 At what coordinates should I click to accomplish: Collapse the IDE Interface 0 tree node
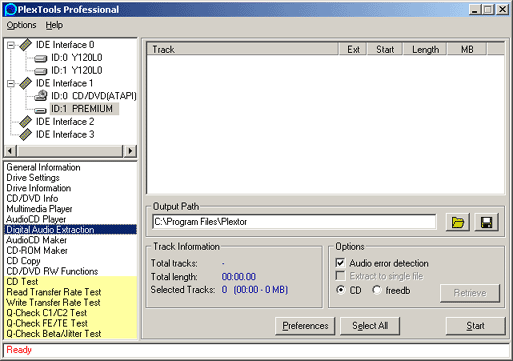(x=11, y=45)
